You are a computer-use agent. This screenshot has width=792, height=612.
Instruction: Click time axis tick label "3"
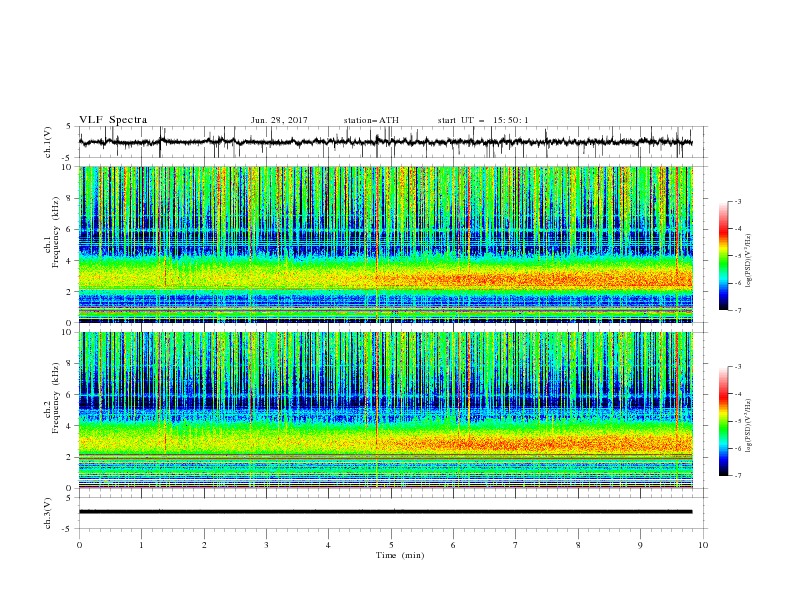pyautogui.click(x=266, y=545)
